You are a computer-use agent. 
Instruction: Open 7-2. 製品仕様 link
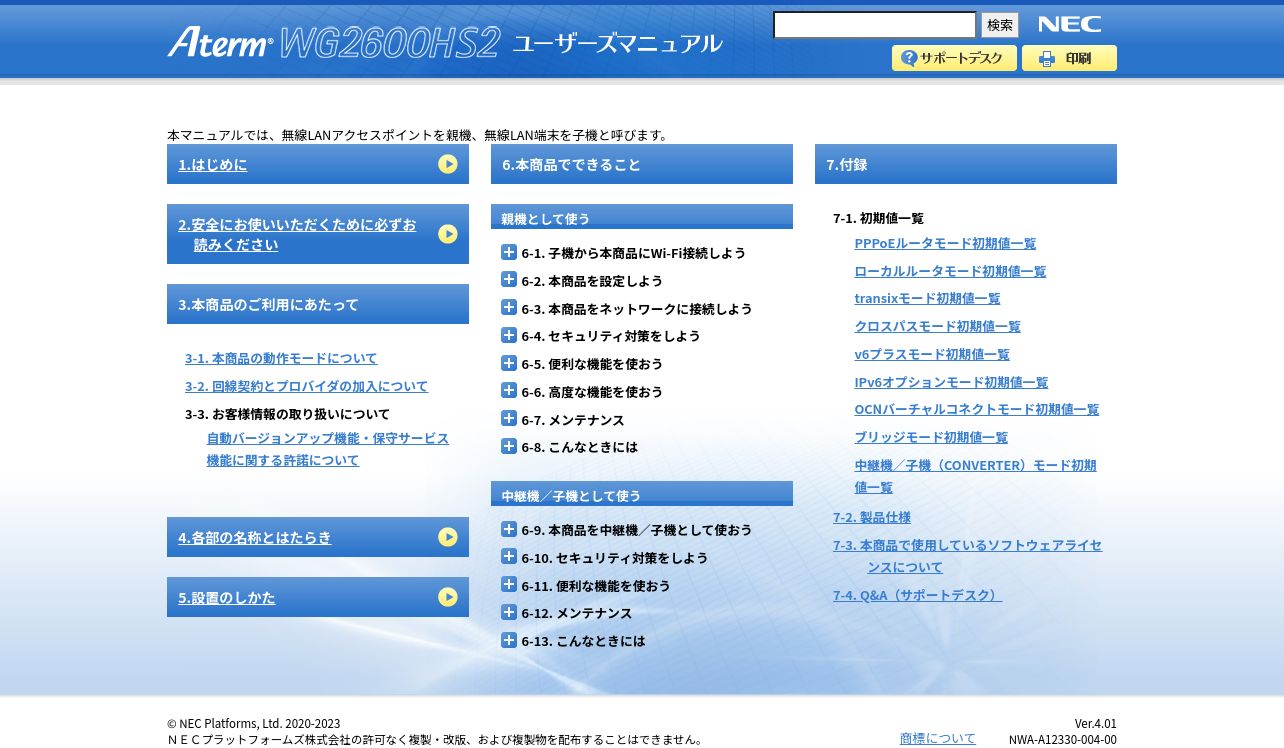tap(872, 517)
